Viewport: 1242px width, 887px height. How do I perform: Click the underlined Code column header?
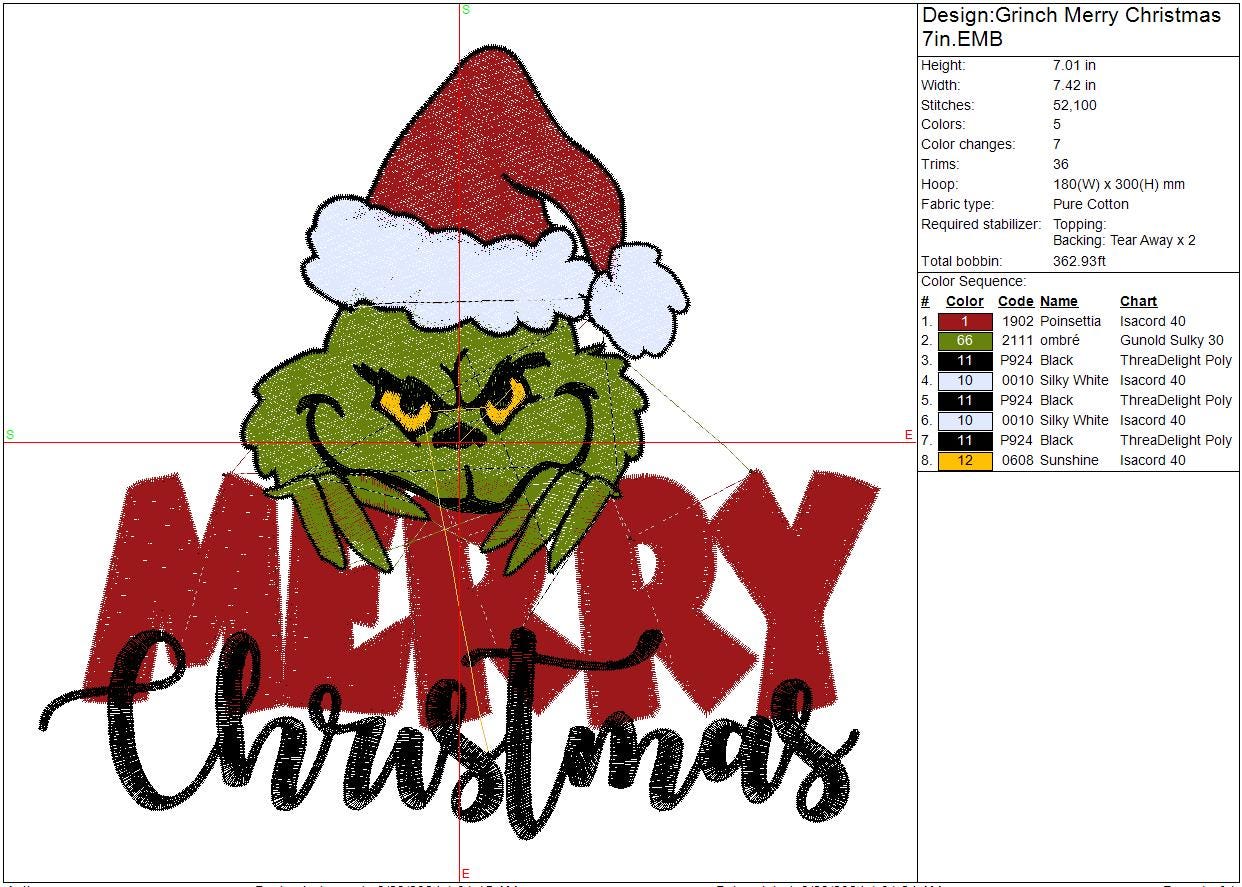pos(1015,301)
